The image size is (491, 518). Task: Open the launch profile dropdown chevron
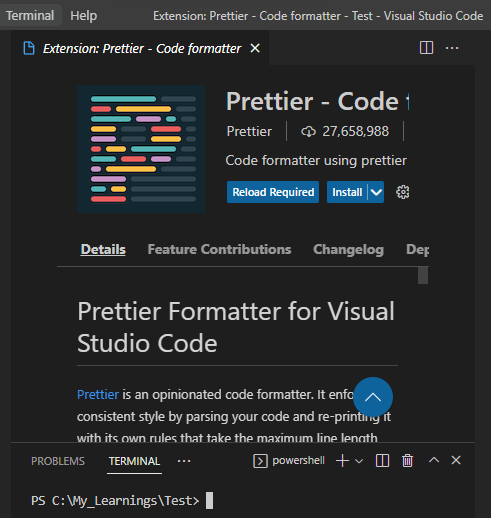(359, 461)
